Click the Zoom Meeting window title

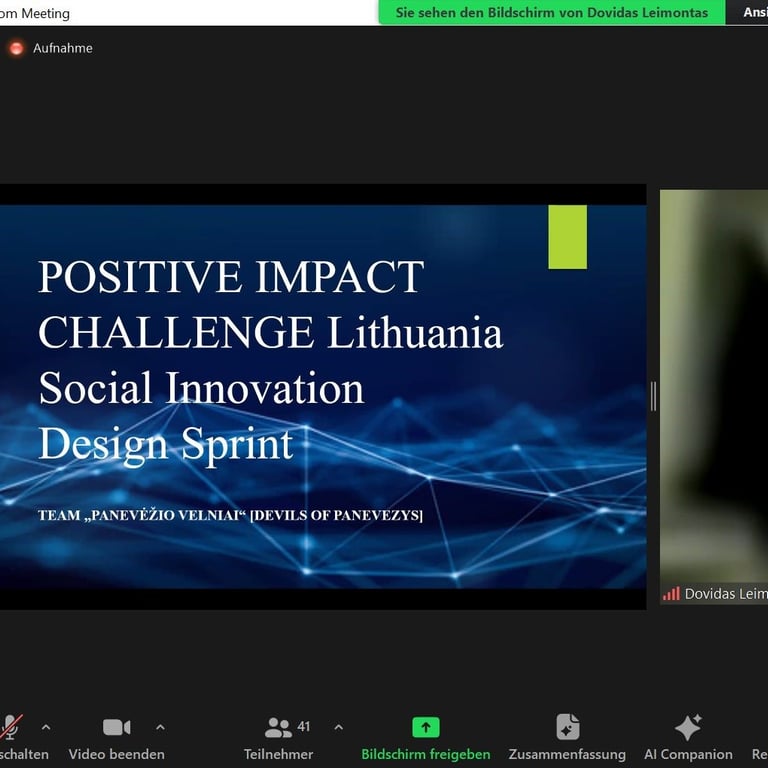point(35,13)
